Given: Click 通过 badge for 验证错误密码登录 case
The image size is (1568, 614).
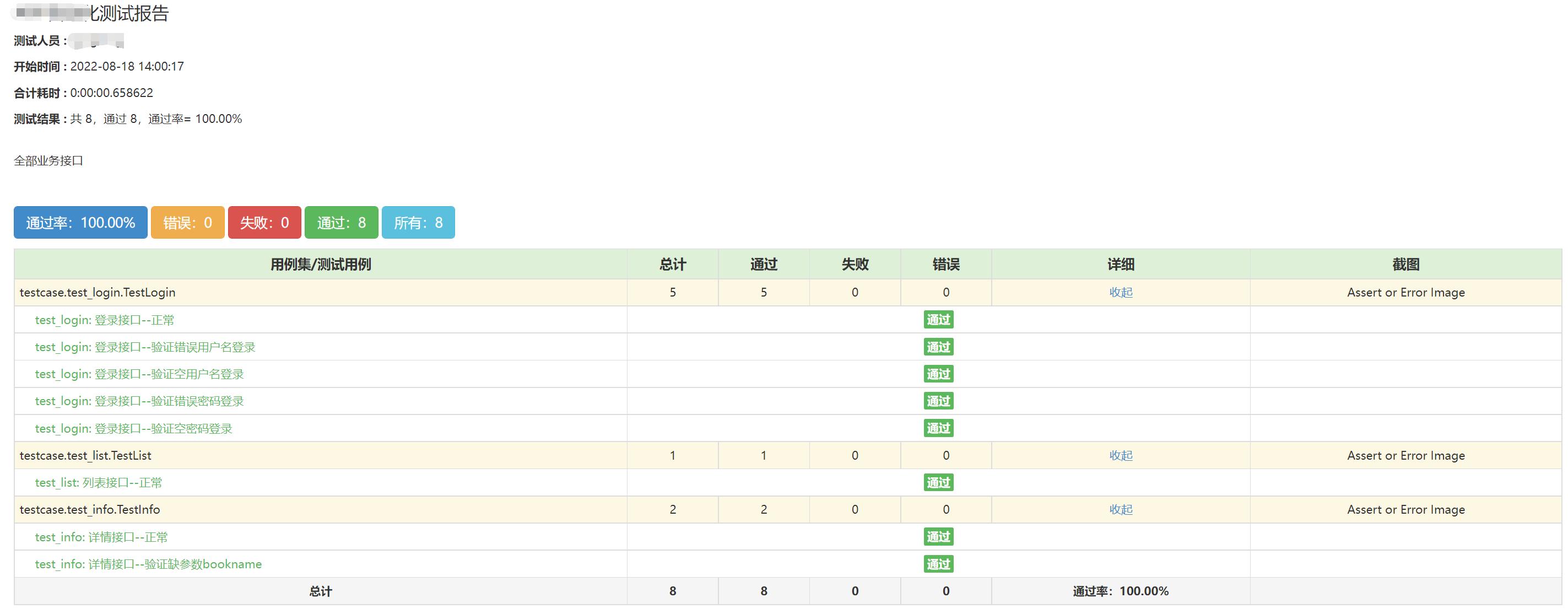Looking at the screenshot, I should (938, 401).
